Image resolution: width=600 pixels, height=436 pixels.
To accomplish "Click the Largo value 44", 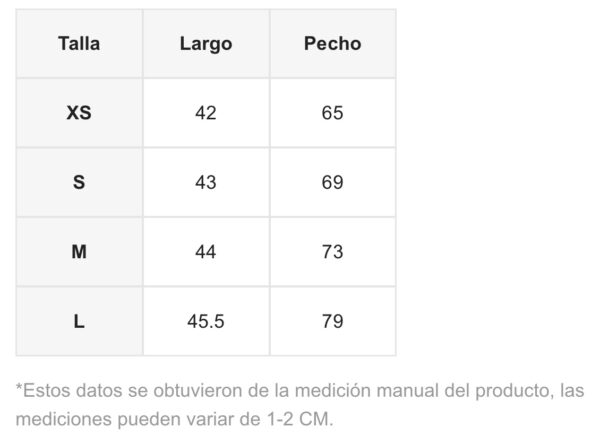I will coord(206,252).
